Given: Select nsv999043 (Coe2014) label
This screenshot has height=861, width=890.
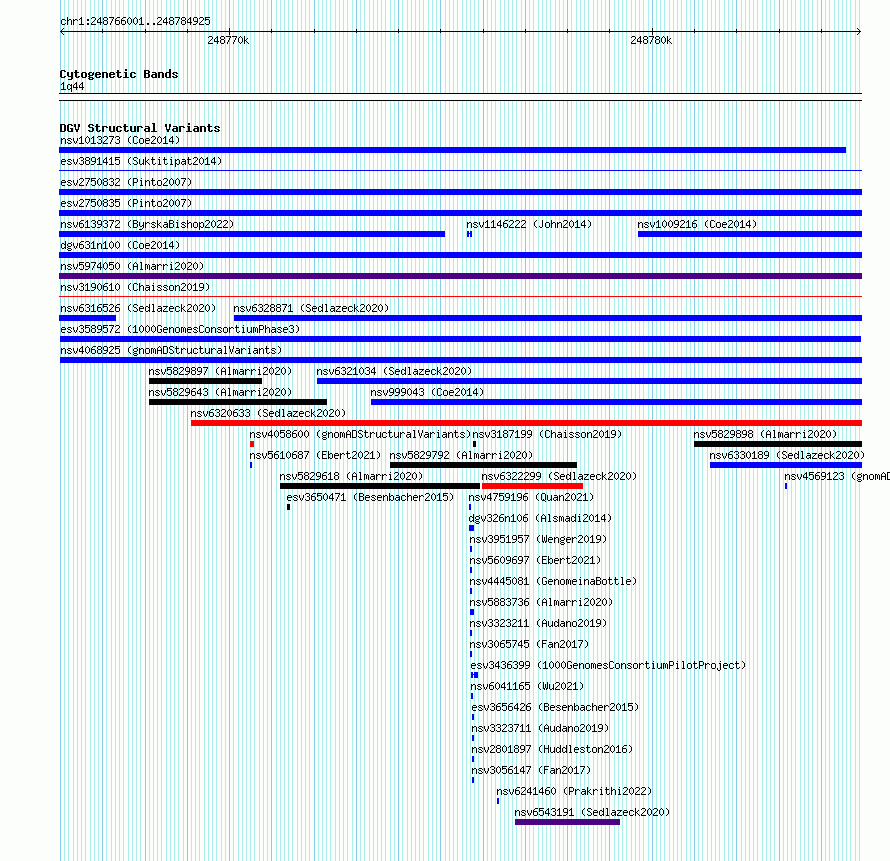Looking at the screenshot, I should click(x=427, y=392).
